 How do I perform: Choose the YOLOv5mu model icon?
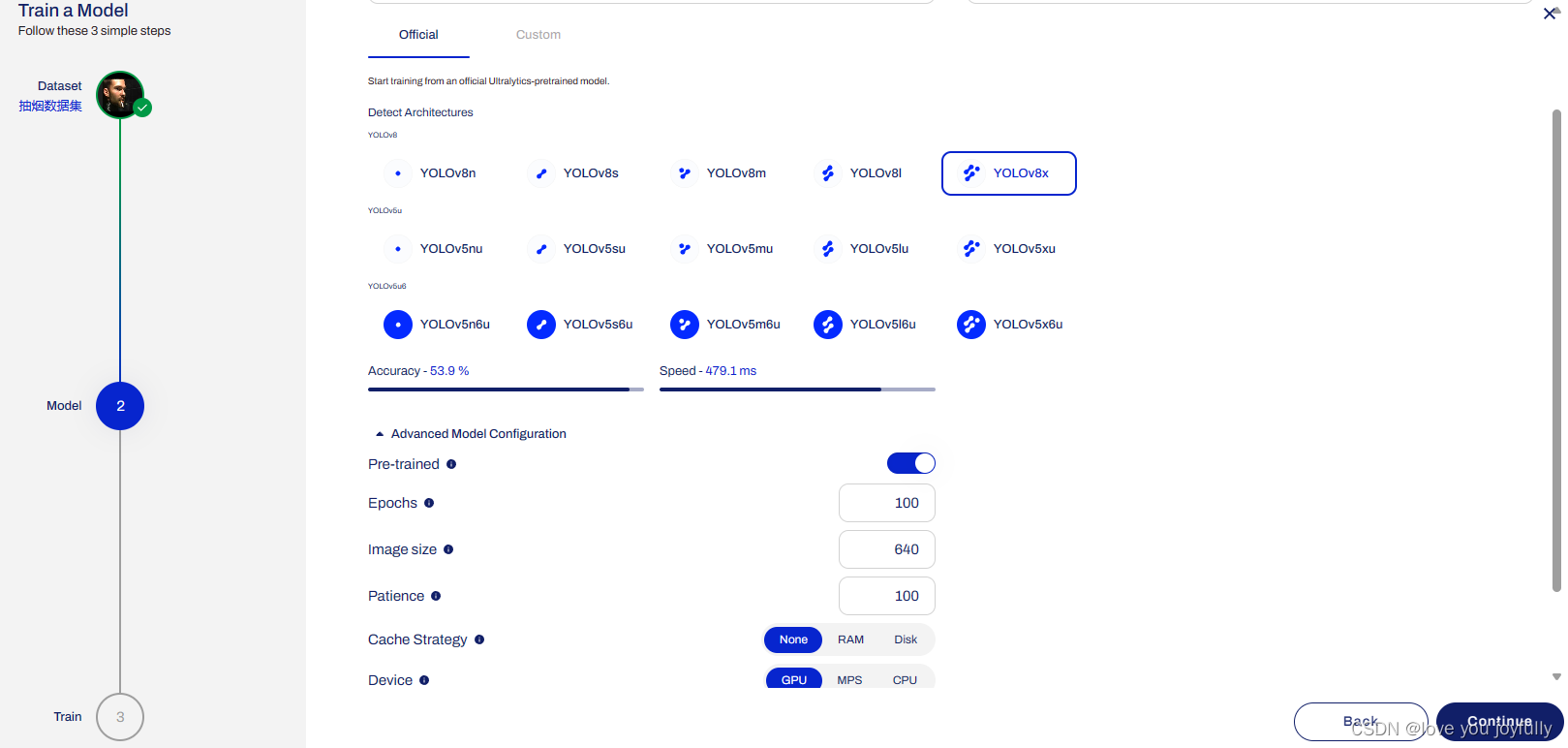point(685,249)
